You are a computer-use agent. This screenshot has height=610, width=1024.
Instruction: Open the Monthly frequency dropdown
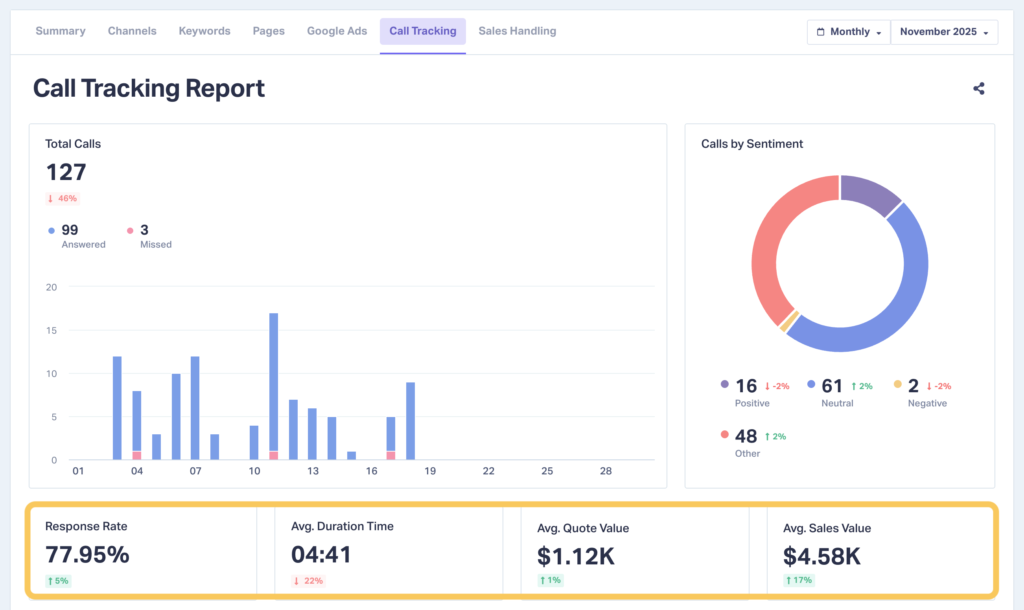[x=848, y=31]
